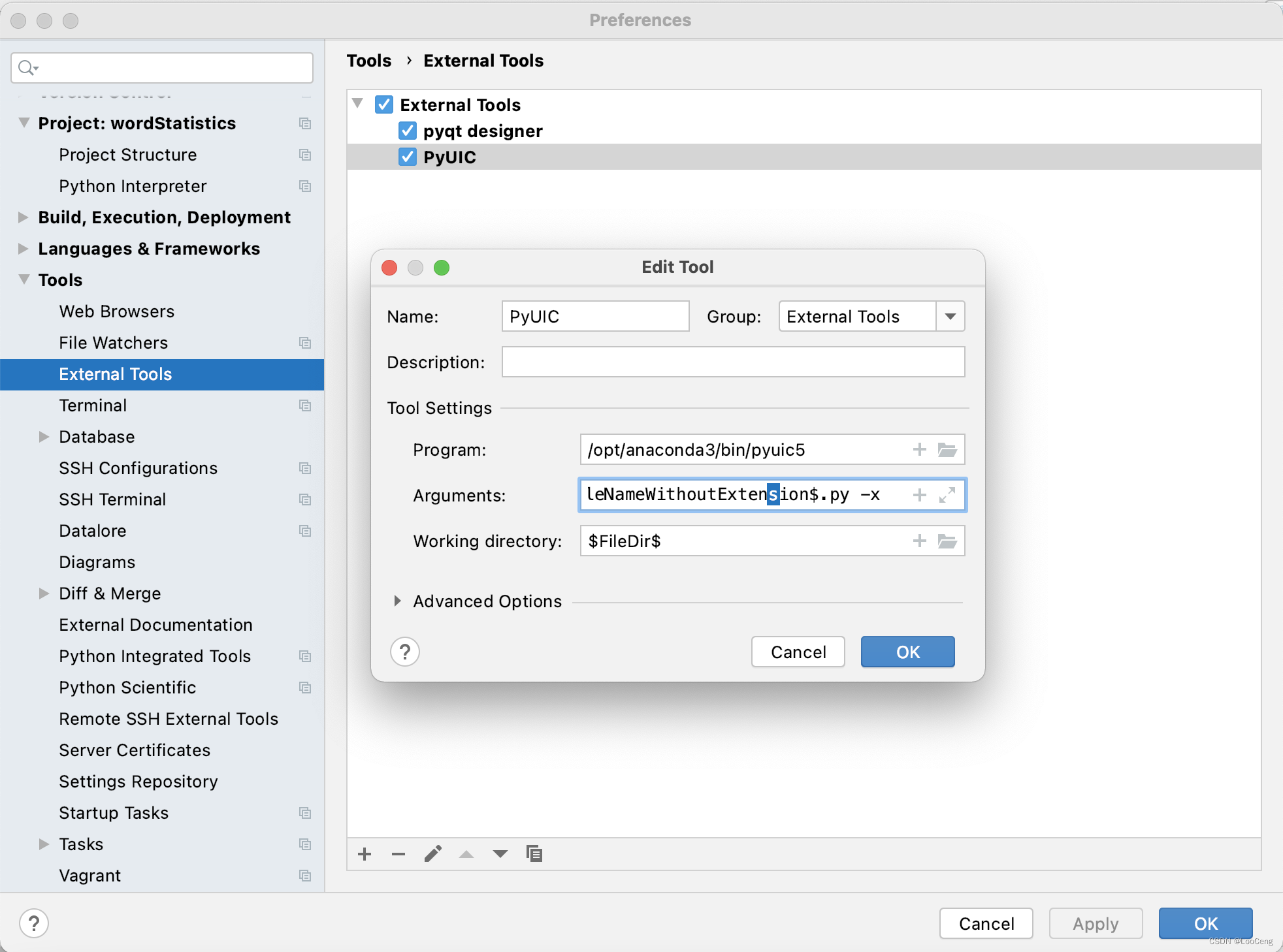Click the remove tool minus icon

click(x=398, y=854)
